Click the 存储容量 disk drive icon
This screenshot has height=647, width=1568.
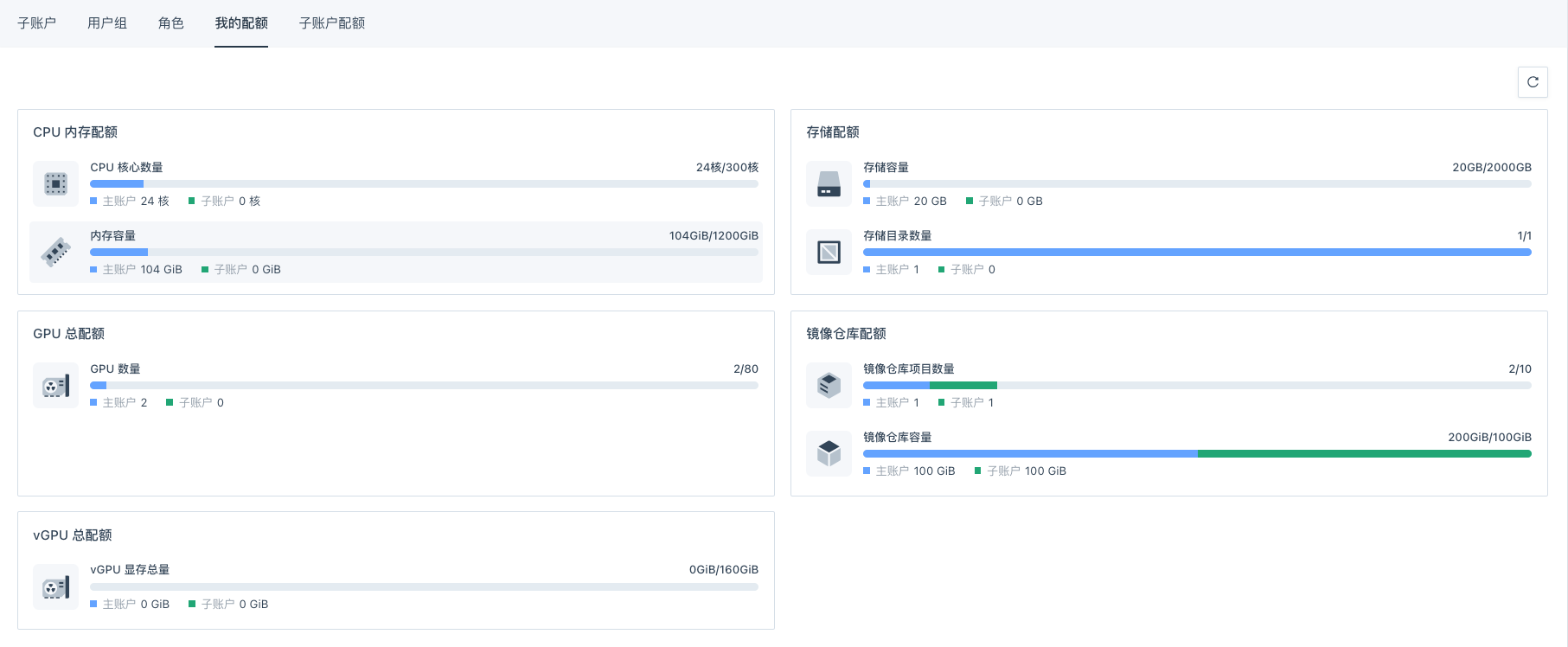pos(829,183)
